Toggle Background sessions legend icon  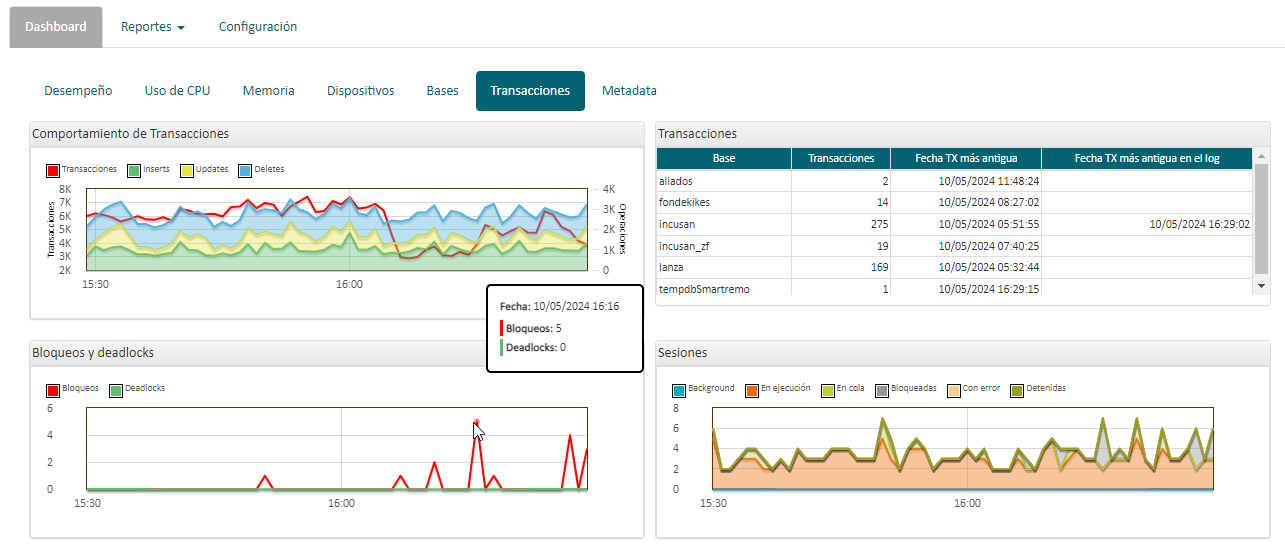[680, 389]
